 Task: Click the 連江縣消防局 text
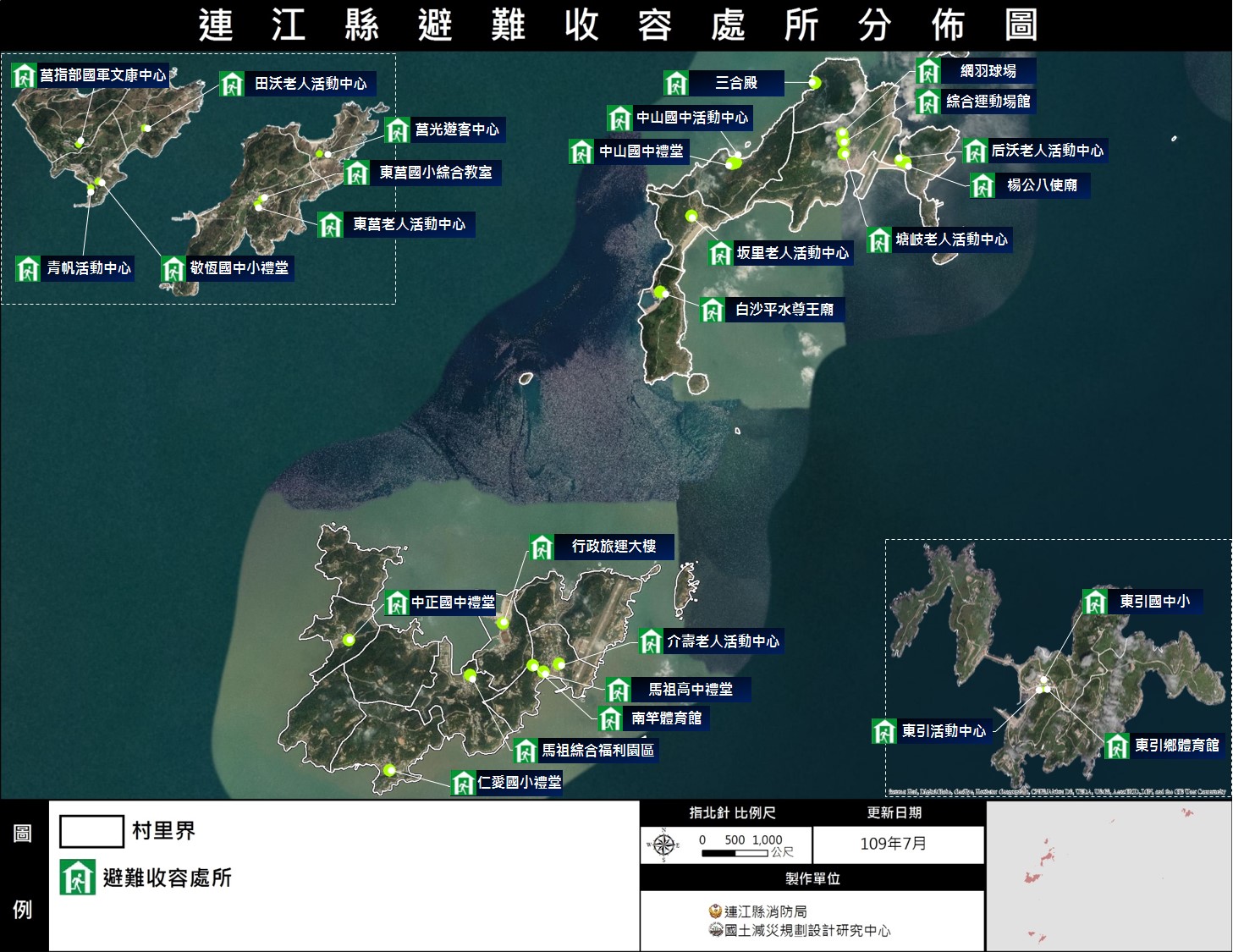(x=766, y=911)
